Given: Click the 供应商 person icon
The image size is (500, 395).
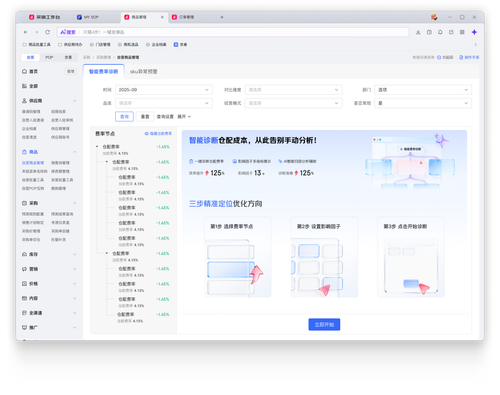Looking at the screenshot, I should tap(24, 101).
